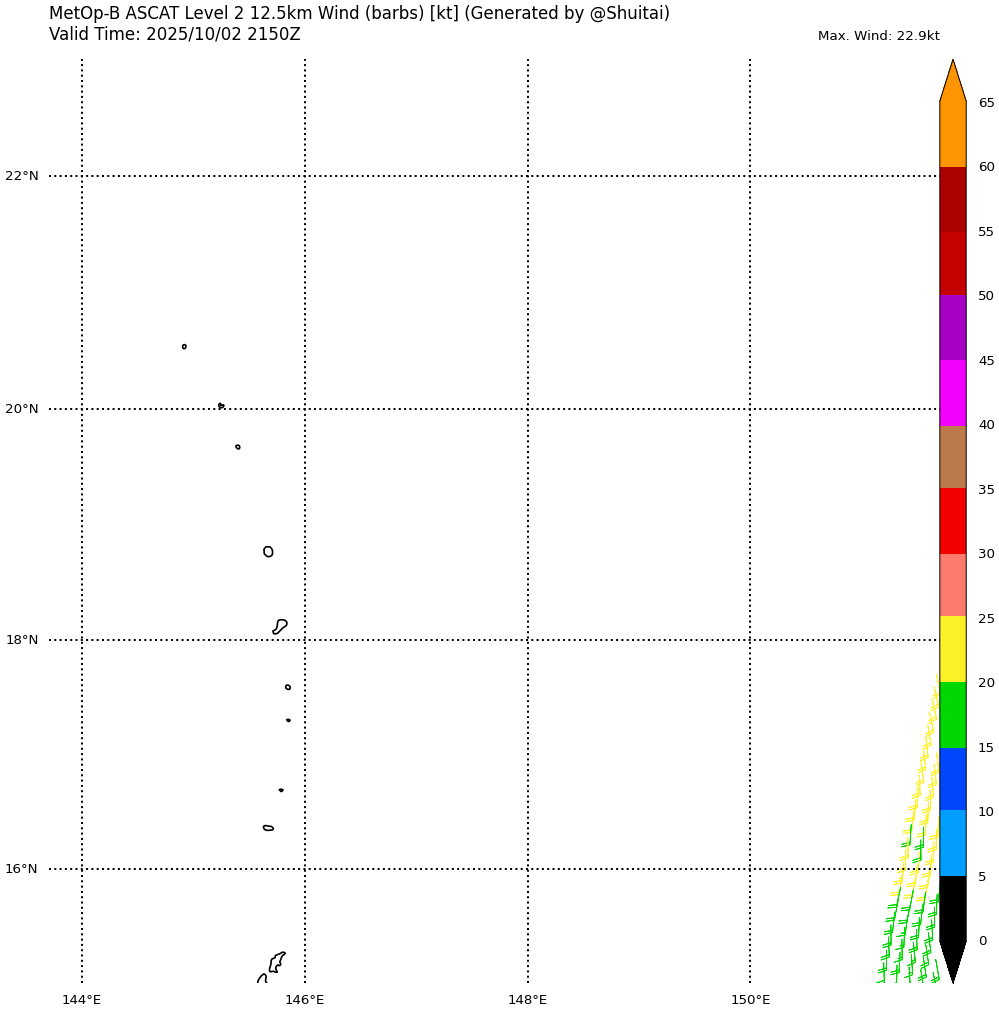The height and width of the screenshot is (1011, 999).
Task: Click the 'Valid Time: 2025/10/02 2150Z' text
Action: 174,35
